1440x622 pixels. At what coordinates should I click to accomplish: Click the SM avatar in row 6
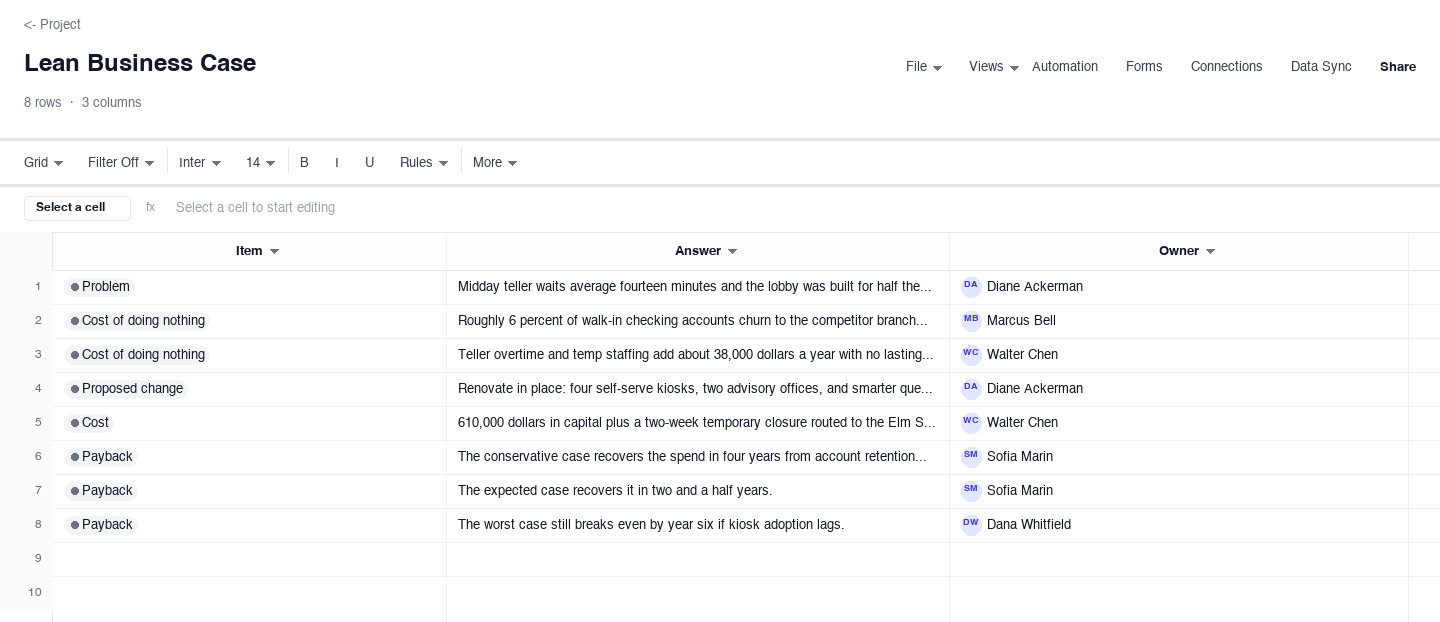(x=971, y=457)
